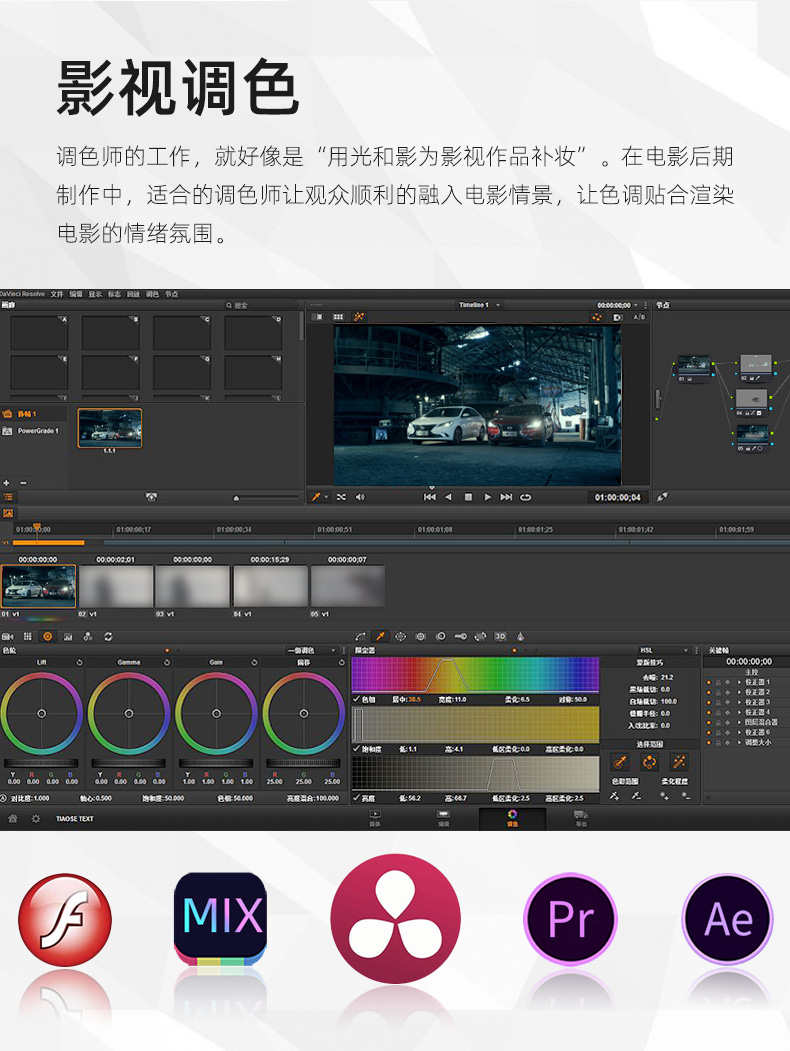The height and width of the screenshot is (1051, 790).
Task: Adjust the Lift master wheel slider
Action: [x=42, y=763]
